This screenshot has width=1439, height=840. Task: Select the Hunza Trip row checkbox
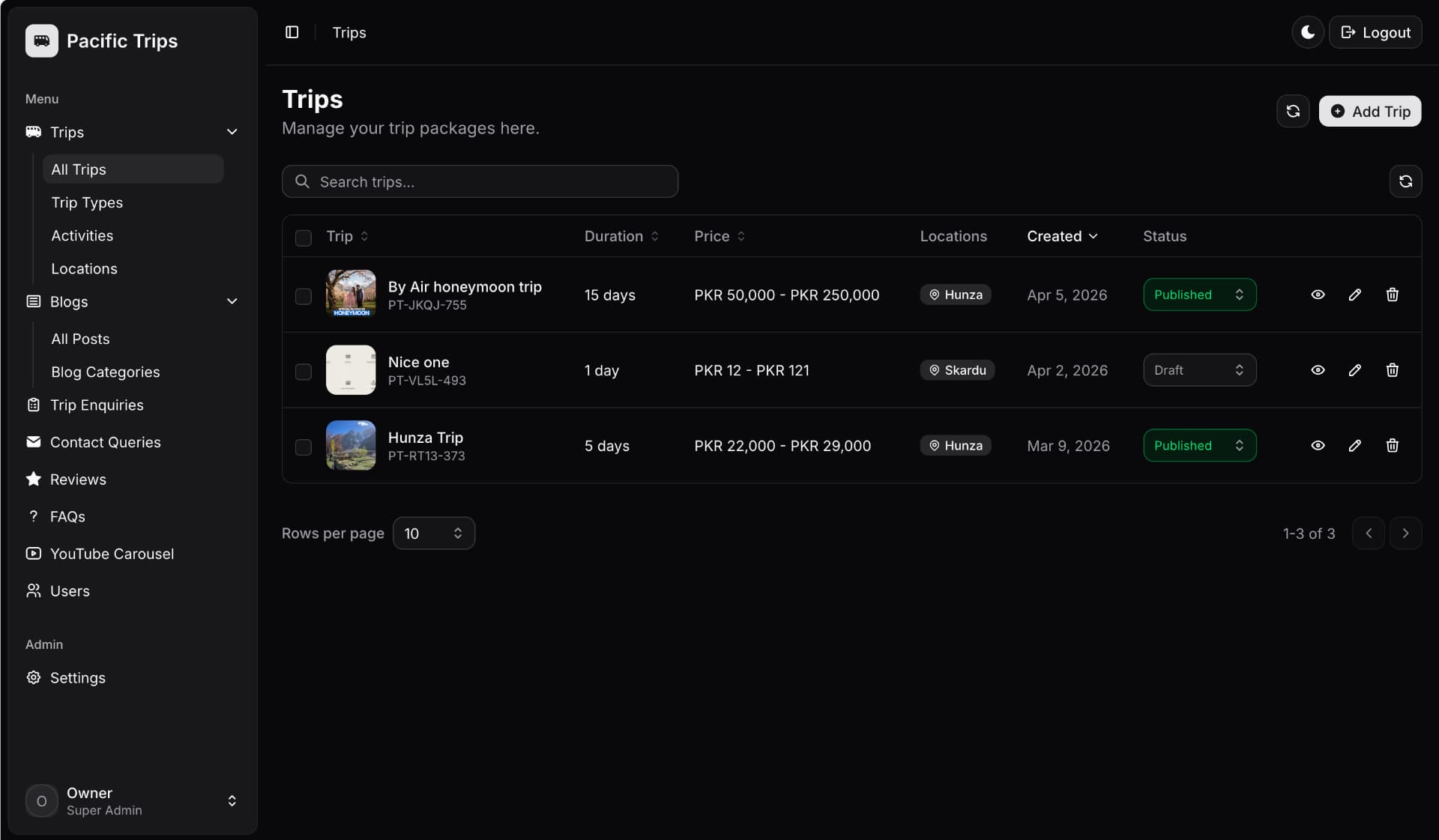tap(304, 447)
